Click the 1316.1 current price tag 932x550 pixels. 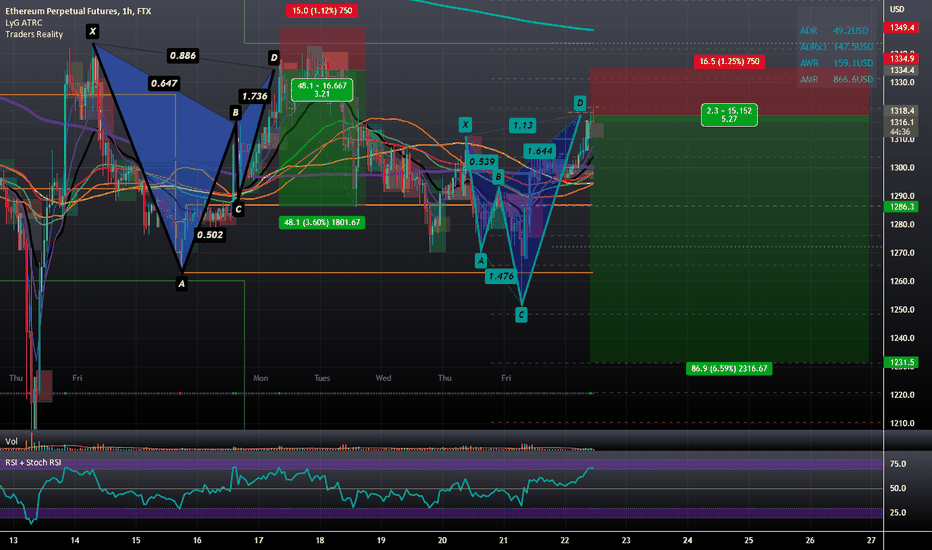pyautogui.click(x=901, y=122)
